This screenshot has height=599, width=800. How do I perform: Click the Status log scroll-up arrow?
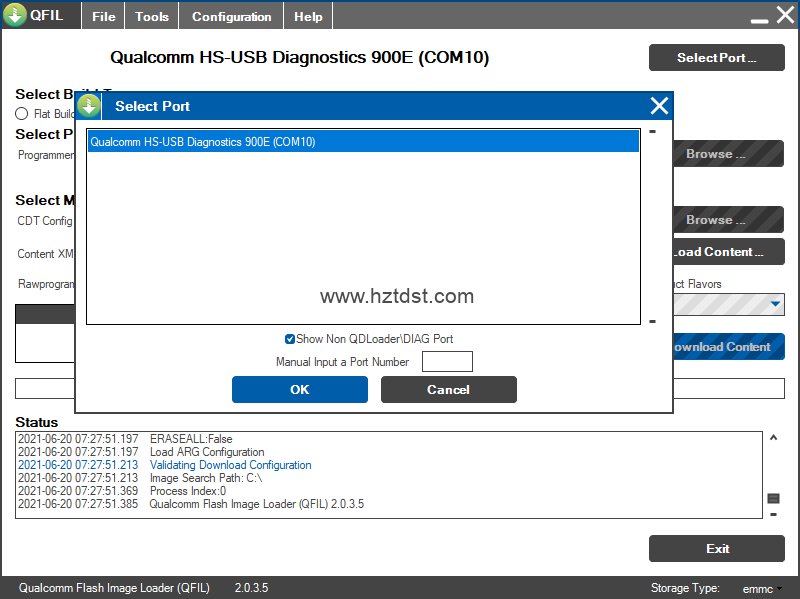(773, 438)
